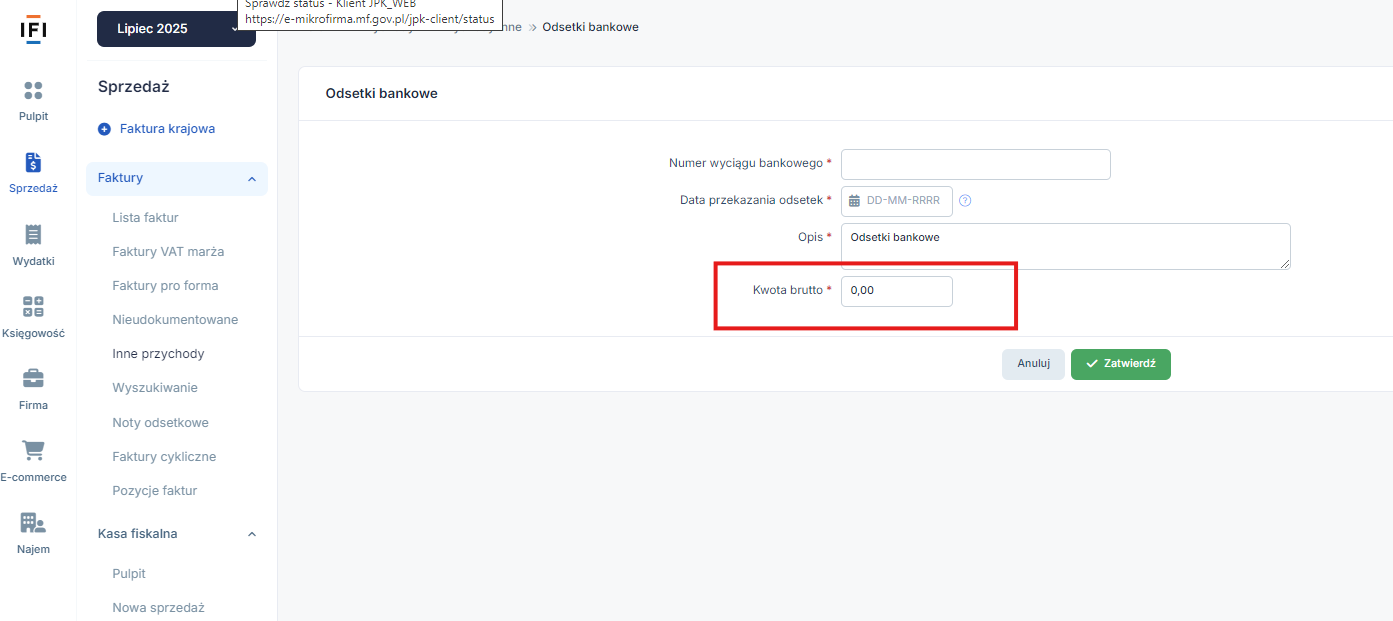
Task: Focus the Data przekazania odsetek field
Action: click(x=897, y=201)
